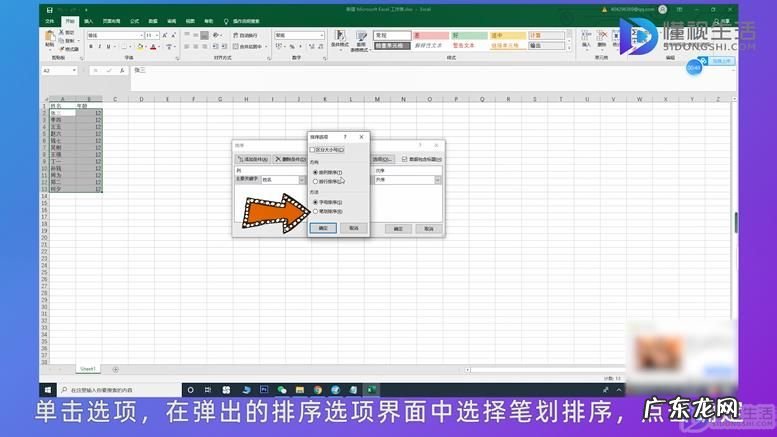This screenshot has height=437, width=777.
Task: Open the primary key column dropdown
Action: pyautogui.click(x=302, y=180)
